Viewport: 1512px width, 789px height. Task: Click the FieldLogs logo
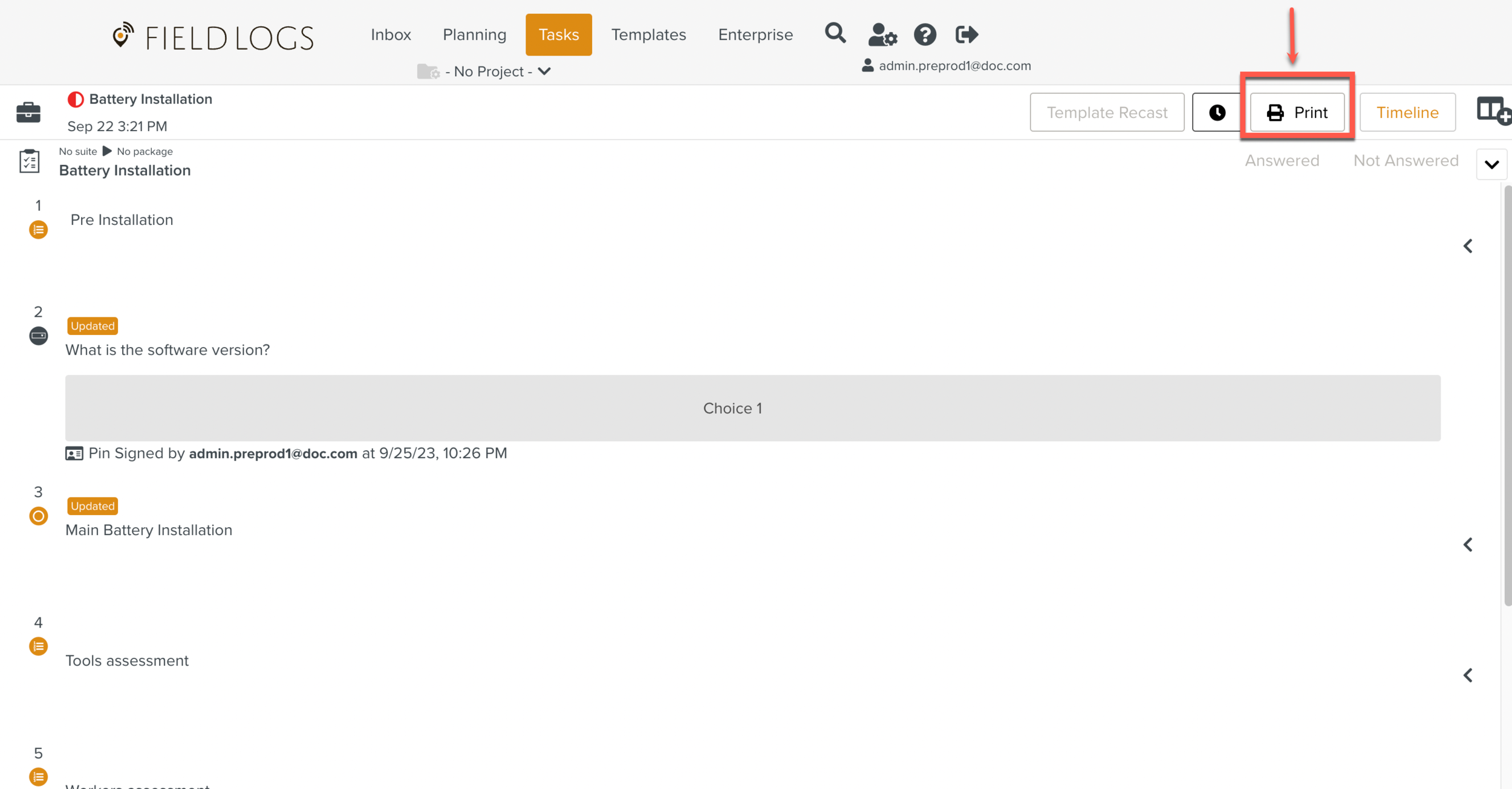(x=213, y=37)
